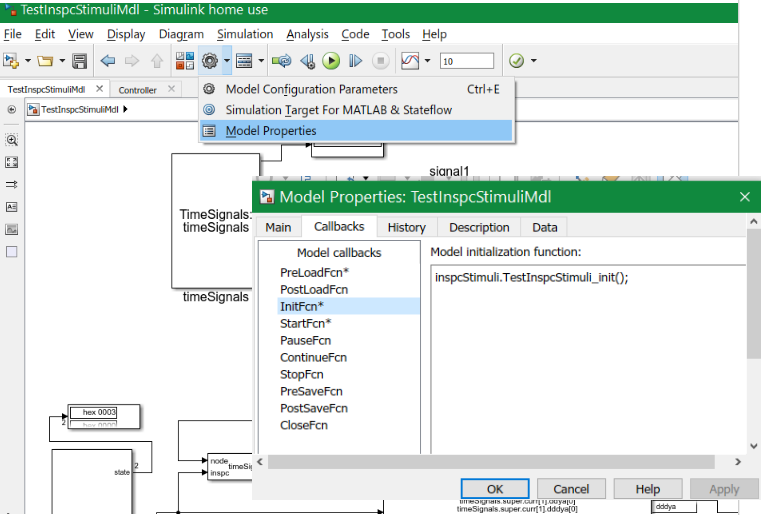The image size is (765, 515).
Task: Click the New Model toolbar icon
Action: [x=11, y=61]
